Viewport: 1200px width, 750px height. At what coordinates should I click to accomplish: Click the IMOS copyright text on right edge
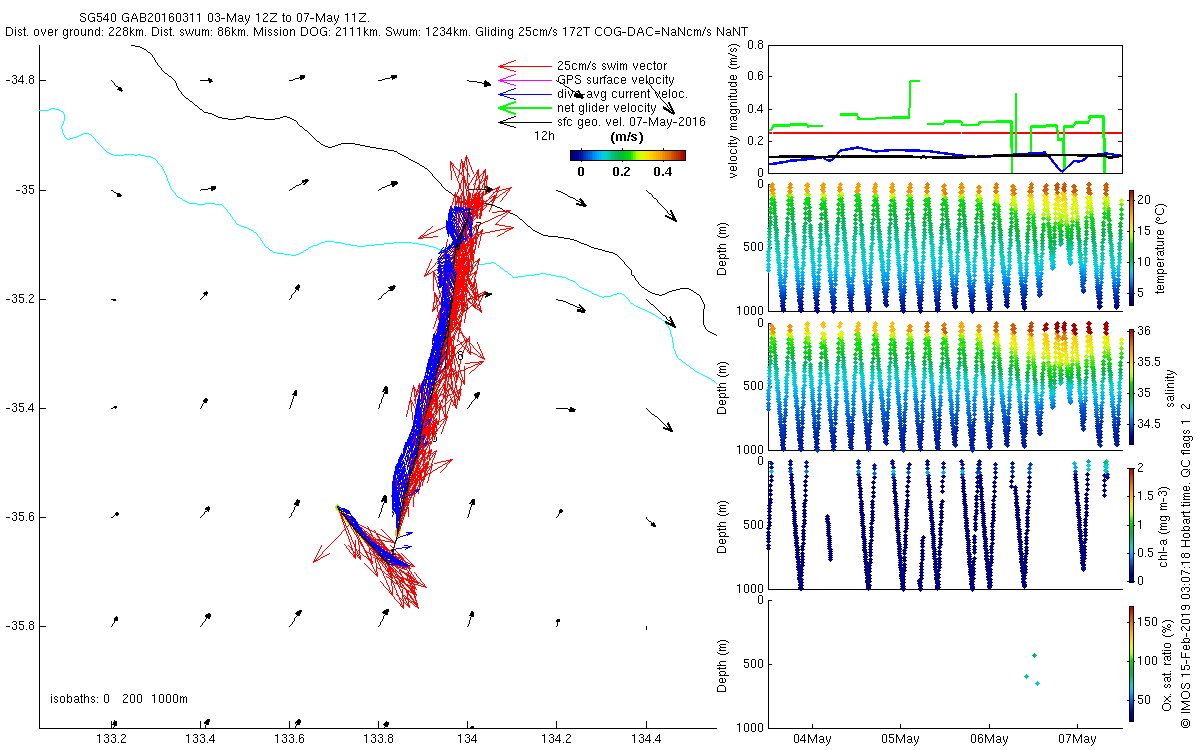coord(1185,563)
